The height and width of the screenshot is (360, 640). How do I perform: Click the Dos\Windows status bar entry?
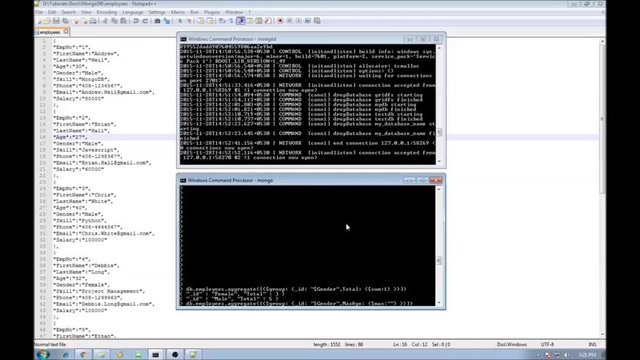(511, 344)
